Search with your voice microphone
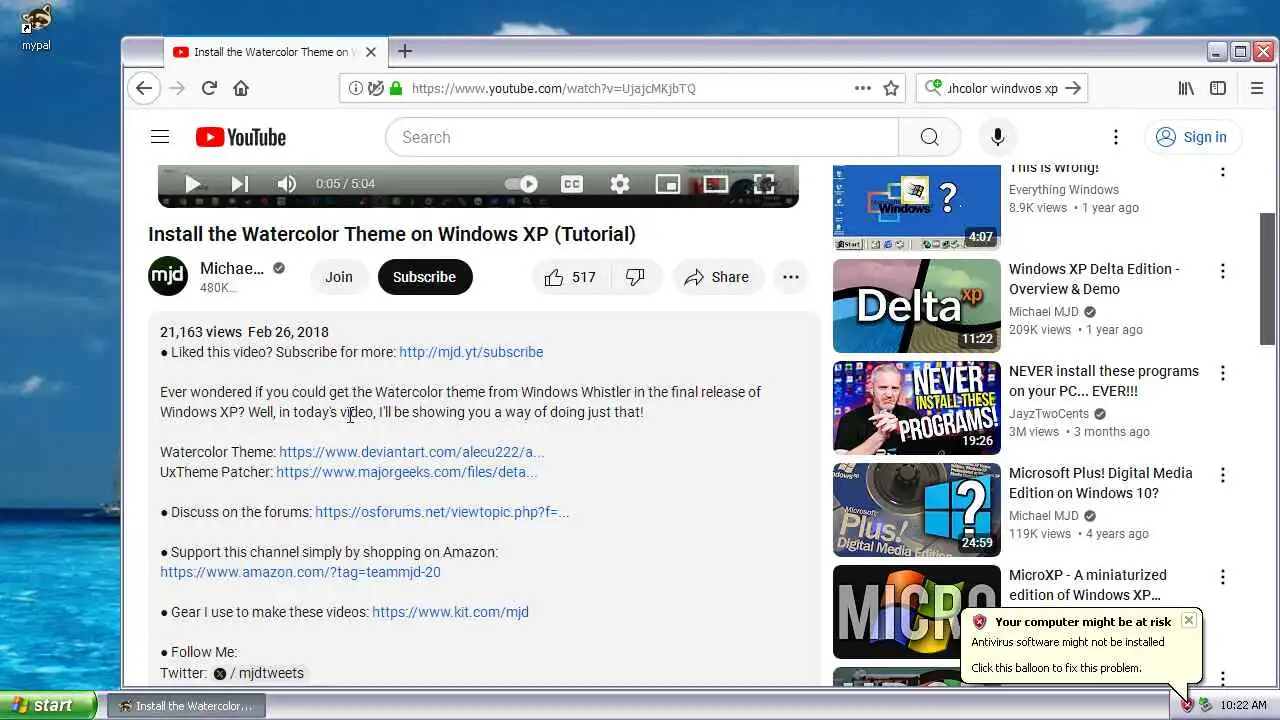 997,137
